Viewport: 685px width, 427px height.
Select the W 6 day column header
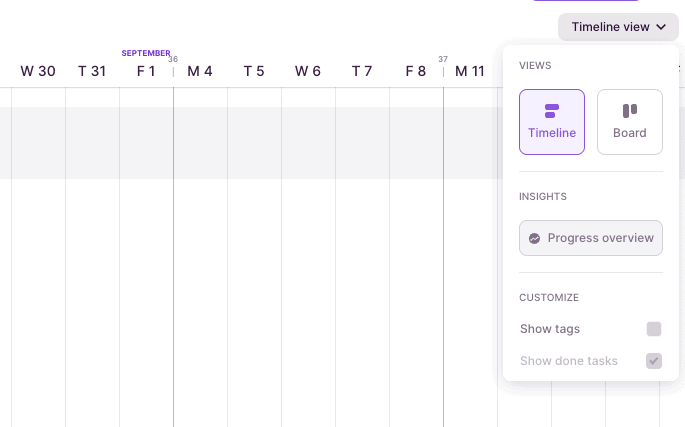pos(308,71)
